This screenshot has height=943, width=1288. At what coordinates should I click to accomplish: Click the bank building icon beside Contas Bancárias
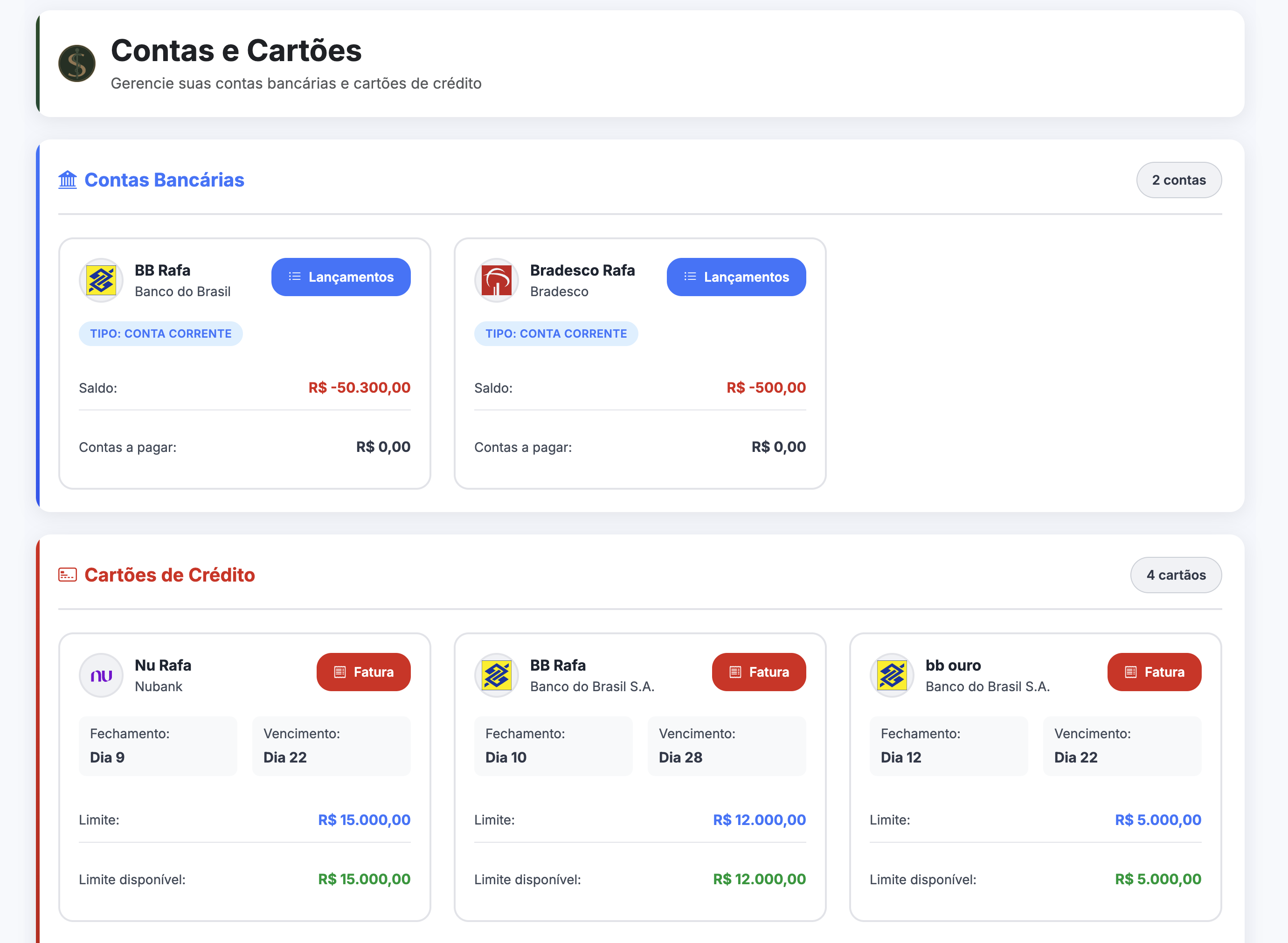click(67, 180)
